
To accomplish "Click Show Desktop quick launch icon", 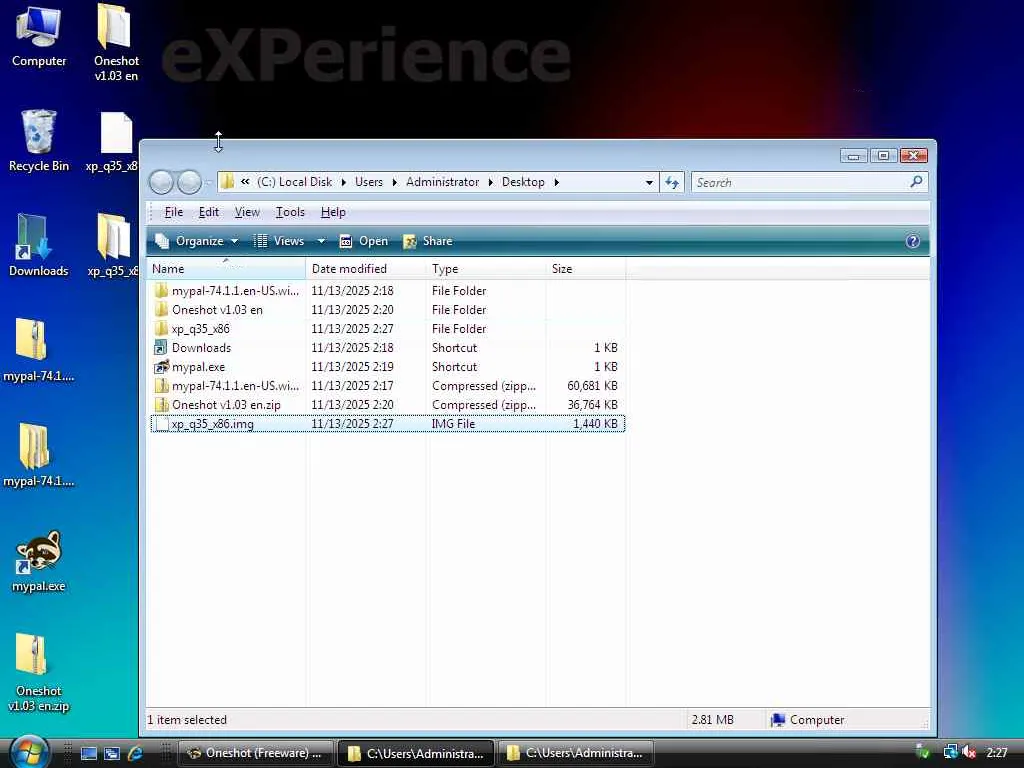I will (x=89, y=753).
